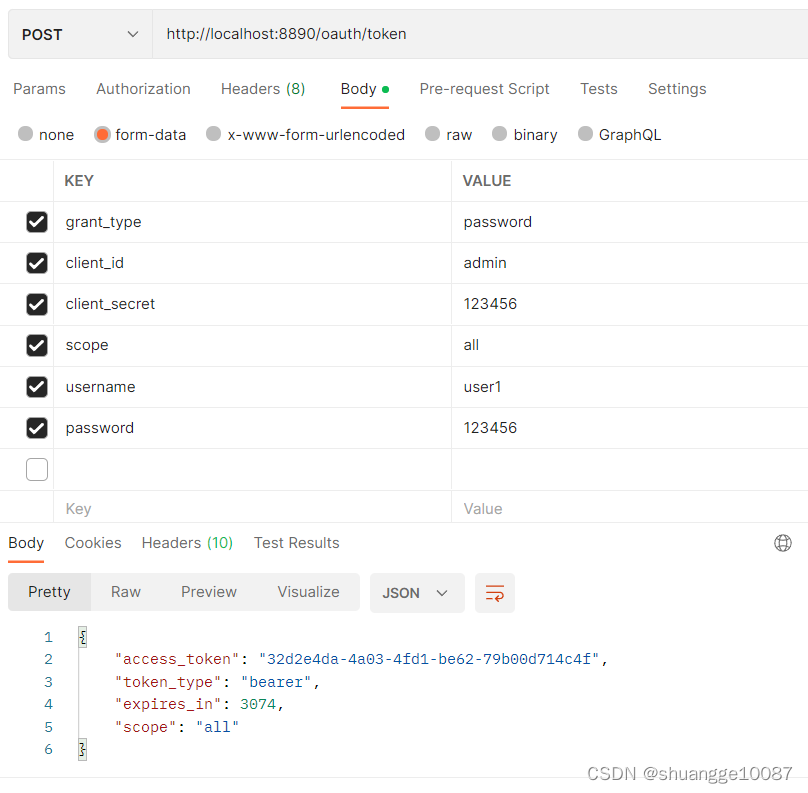View the Tests tab
The image size is (808, 793).
click(598, 89)
